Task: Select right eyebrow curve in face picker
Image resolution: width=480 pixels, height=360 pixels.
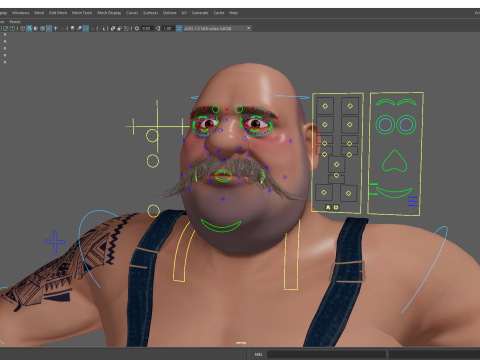Action: 407,102
